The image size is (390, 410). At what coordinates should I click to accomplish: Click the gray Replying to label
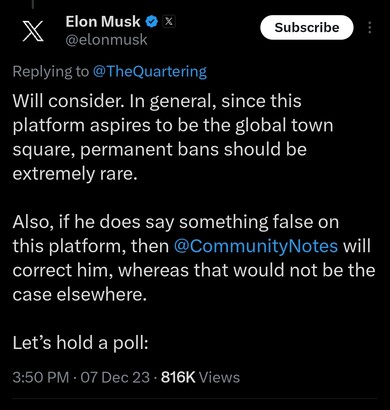(x=51, y=72)
